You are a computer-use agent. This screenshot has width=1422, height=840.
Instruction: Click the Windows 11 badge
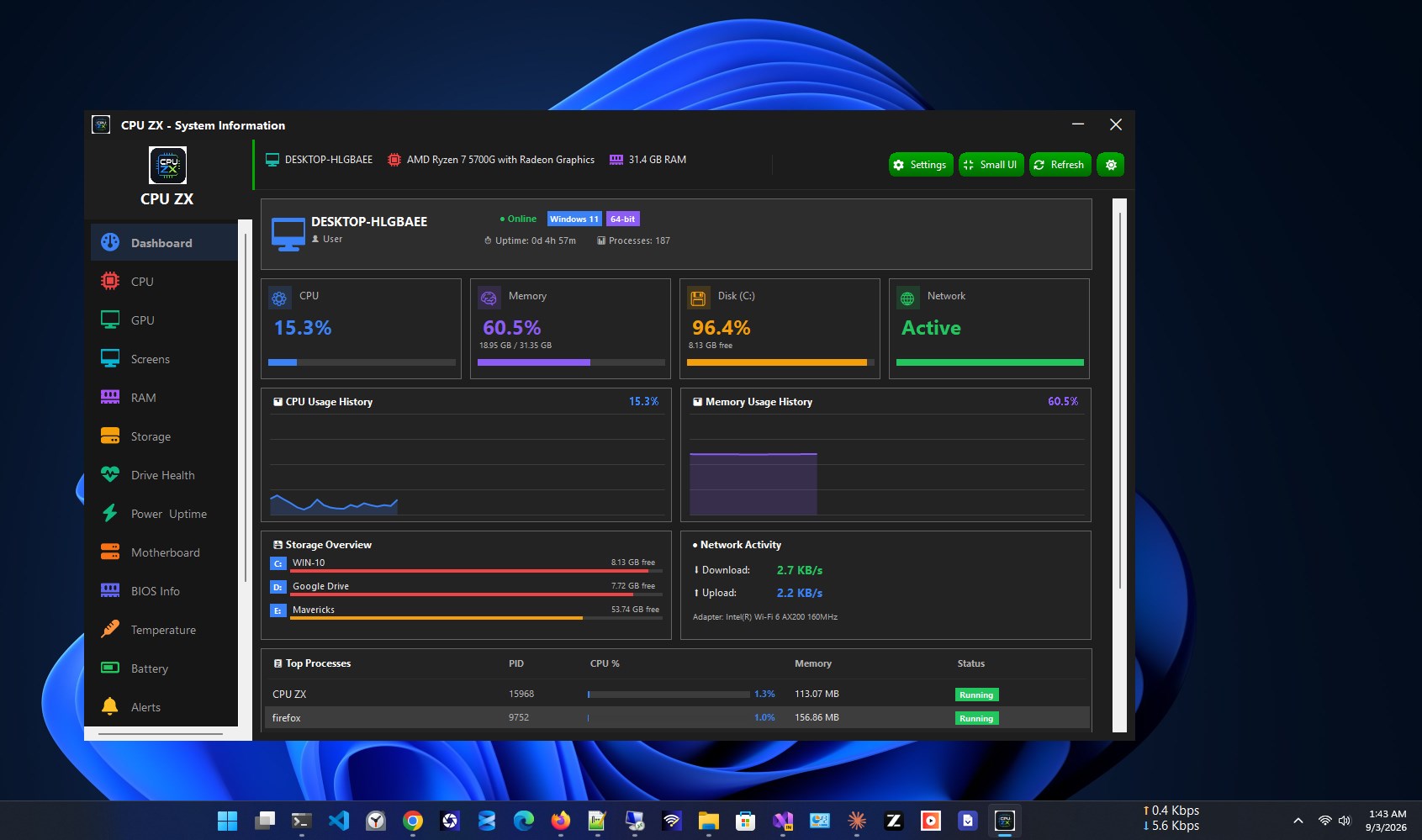tap(574, 219)
